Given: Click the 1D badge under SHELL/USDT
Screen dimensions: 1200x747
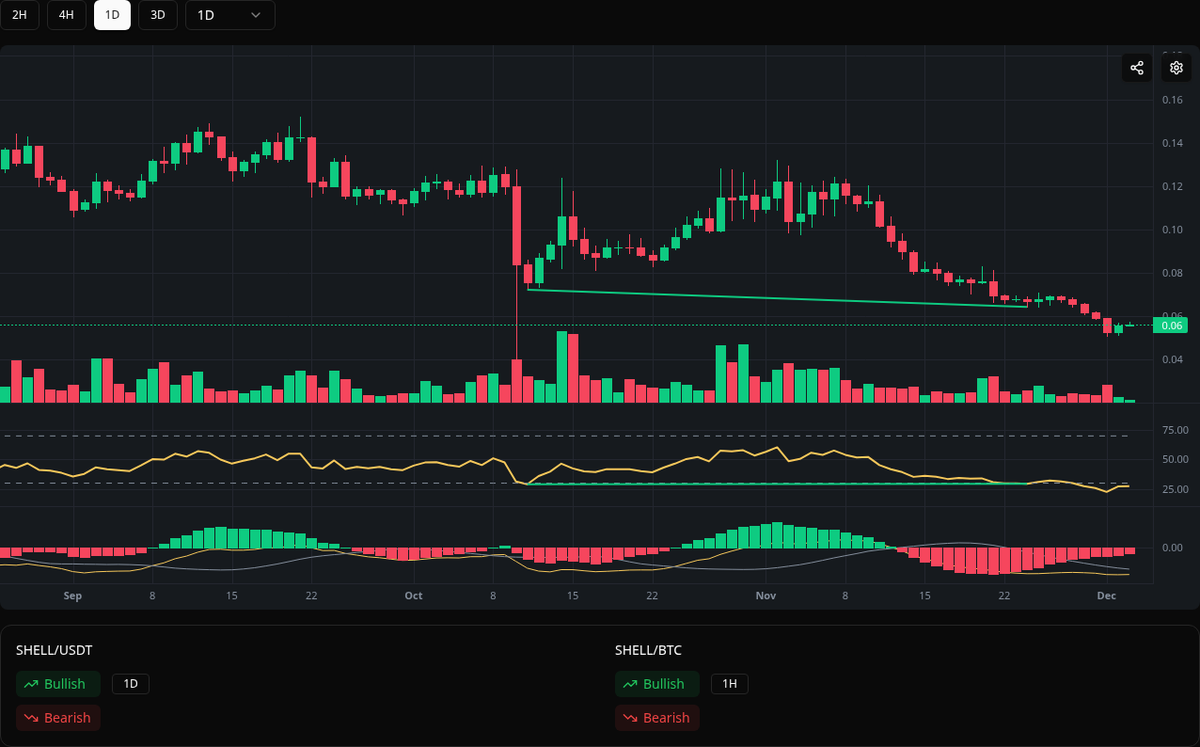Looking at the screenshot, I should click(130, 683).
